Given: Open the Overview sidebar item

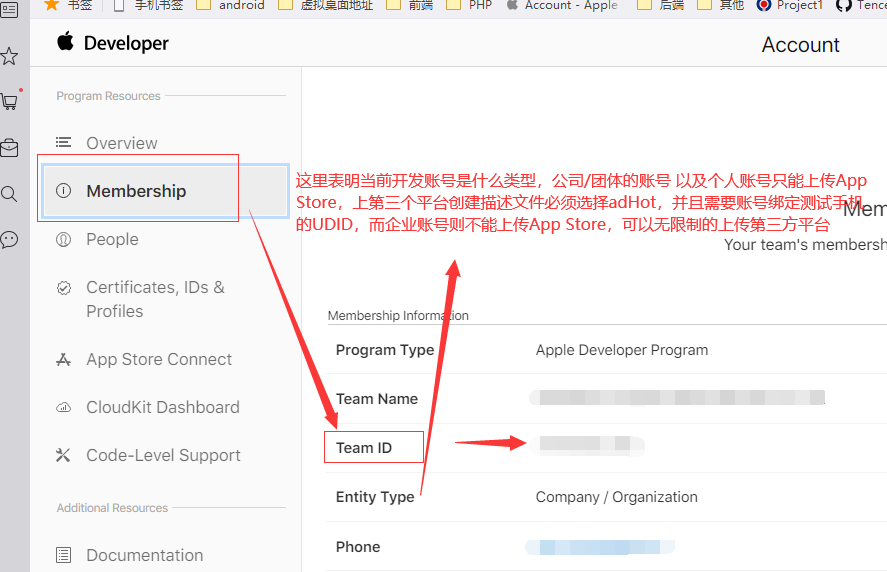Looking at the screenshot, I should point(122,143).
